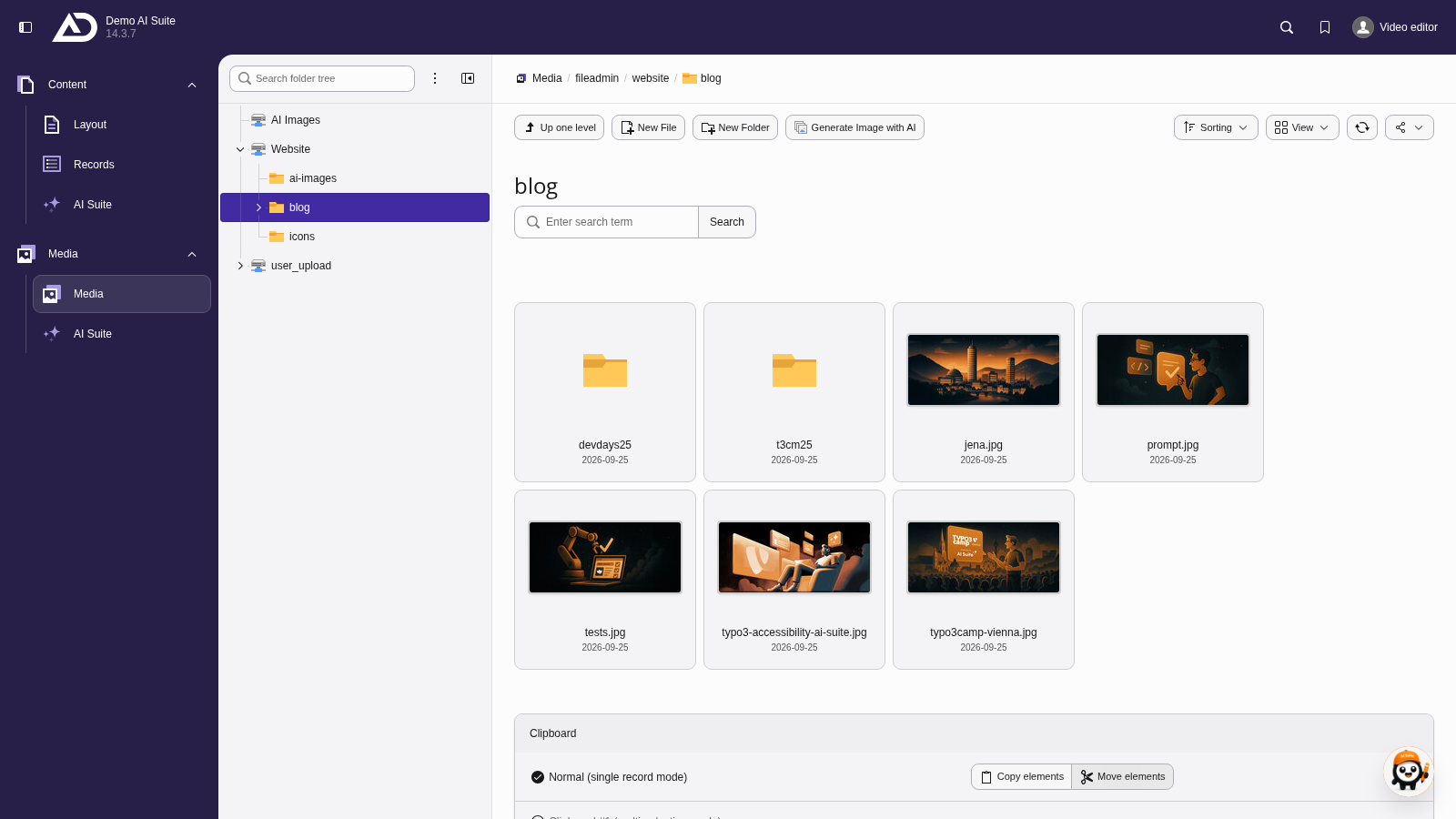Open AI Suite under Media
1456x819 pixels.
[122, 334]
